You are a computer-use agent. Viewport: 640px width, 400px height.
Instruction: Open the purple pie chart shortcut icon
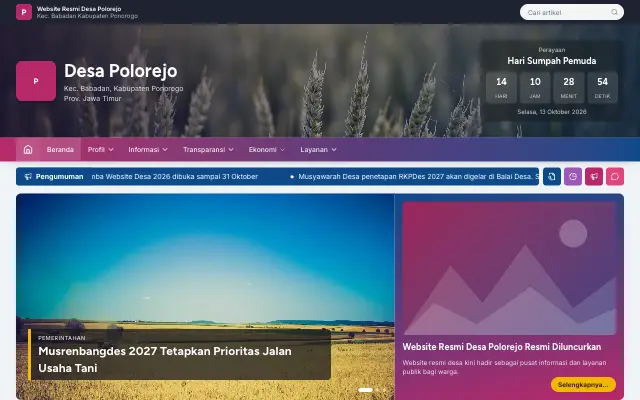click(573, 176)
